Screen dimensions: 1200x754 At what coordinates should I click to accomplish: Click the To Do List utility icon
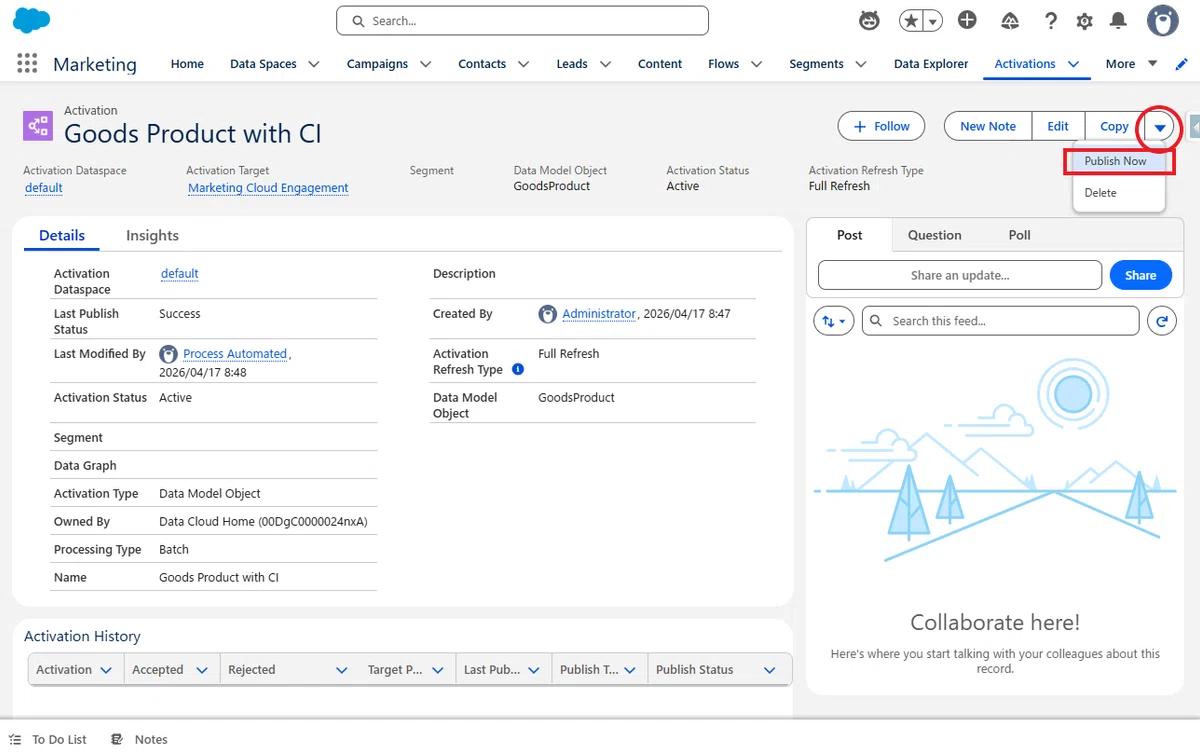coord(15,740)
